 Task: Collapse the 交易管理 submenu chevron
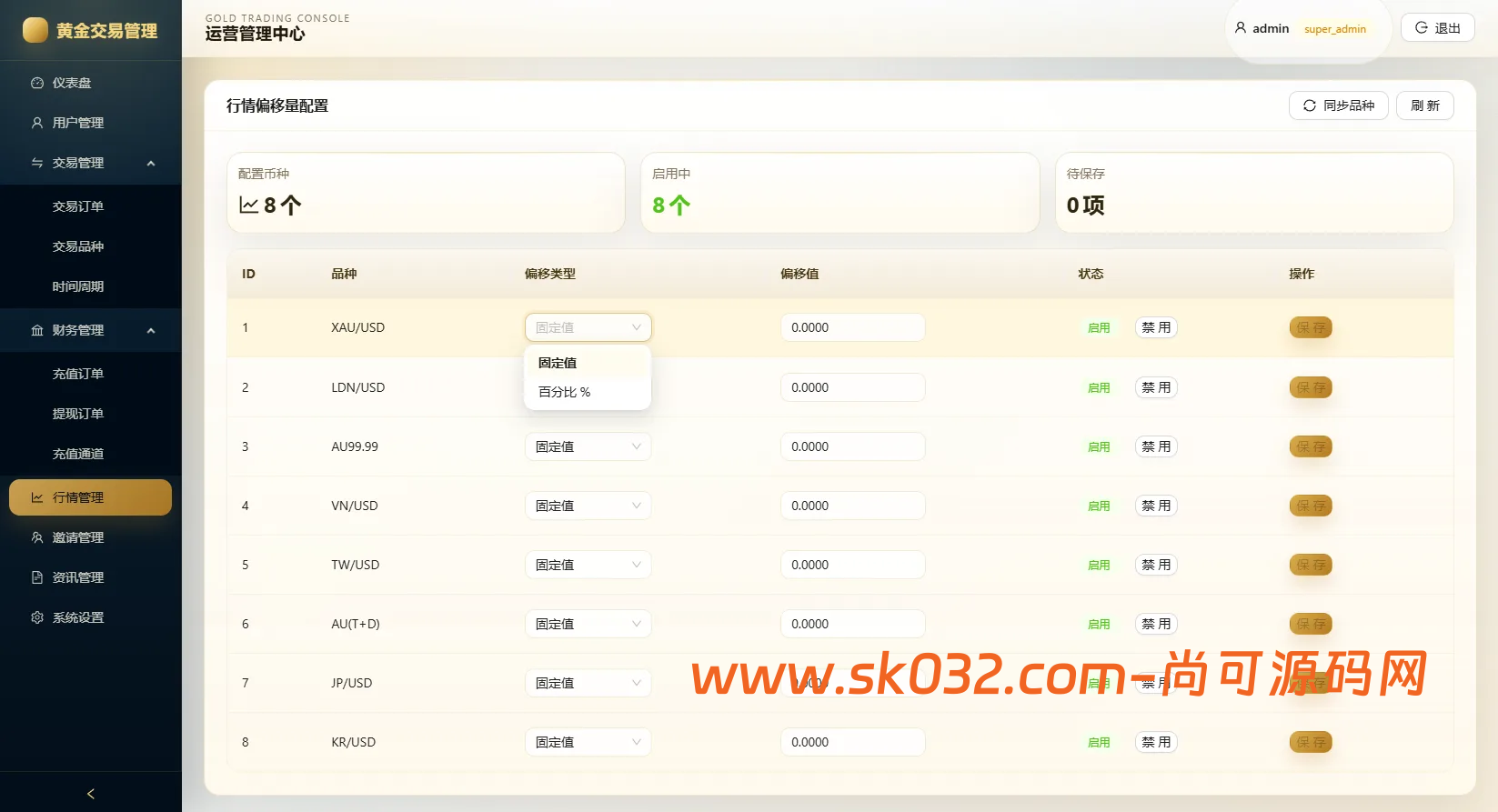(x=151, y=164)
